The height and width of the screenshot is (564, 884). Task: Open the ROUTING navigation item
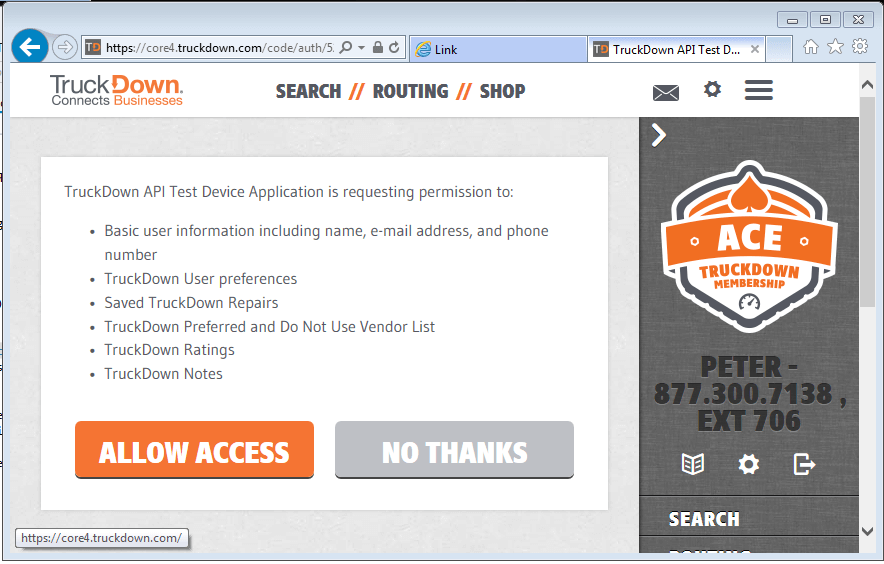[x=410, y=91]
